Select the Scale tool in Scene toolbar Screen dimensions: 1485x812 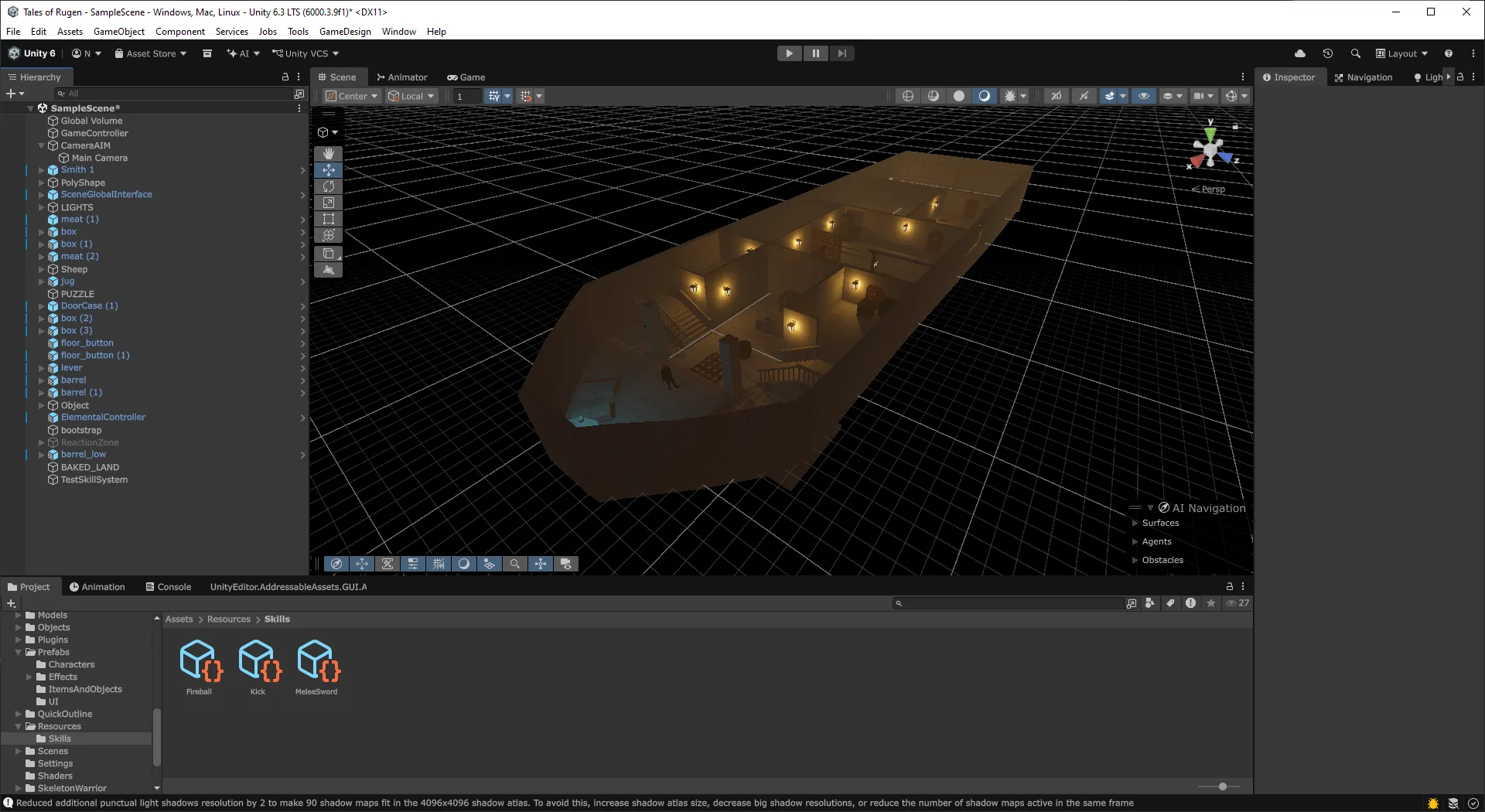pos(329,203)
